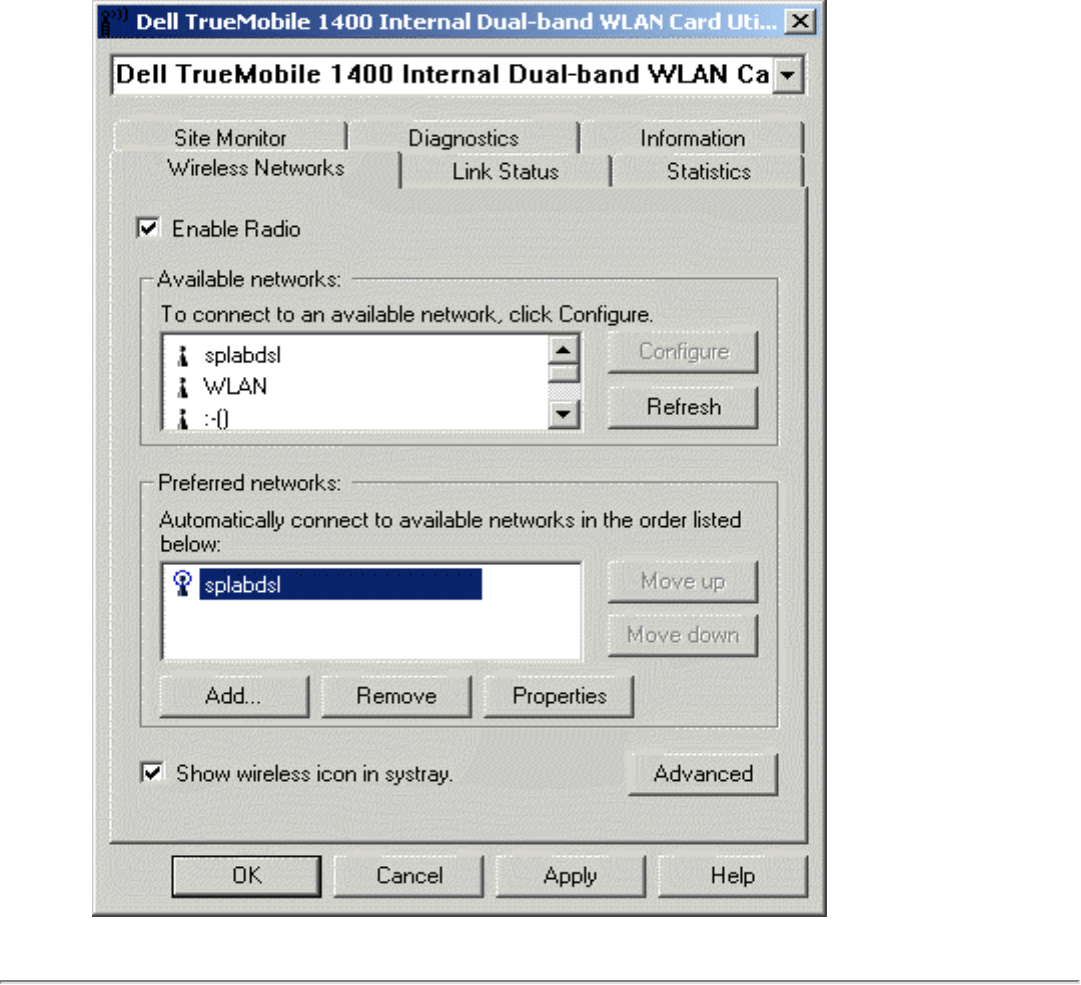The image size is (1081, 985).
Task: Open the WLAN card adapter dropdown
Action: 787,74
